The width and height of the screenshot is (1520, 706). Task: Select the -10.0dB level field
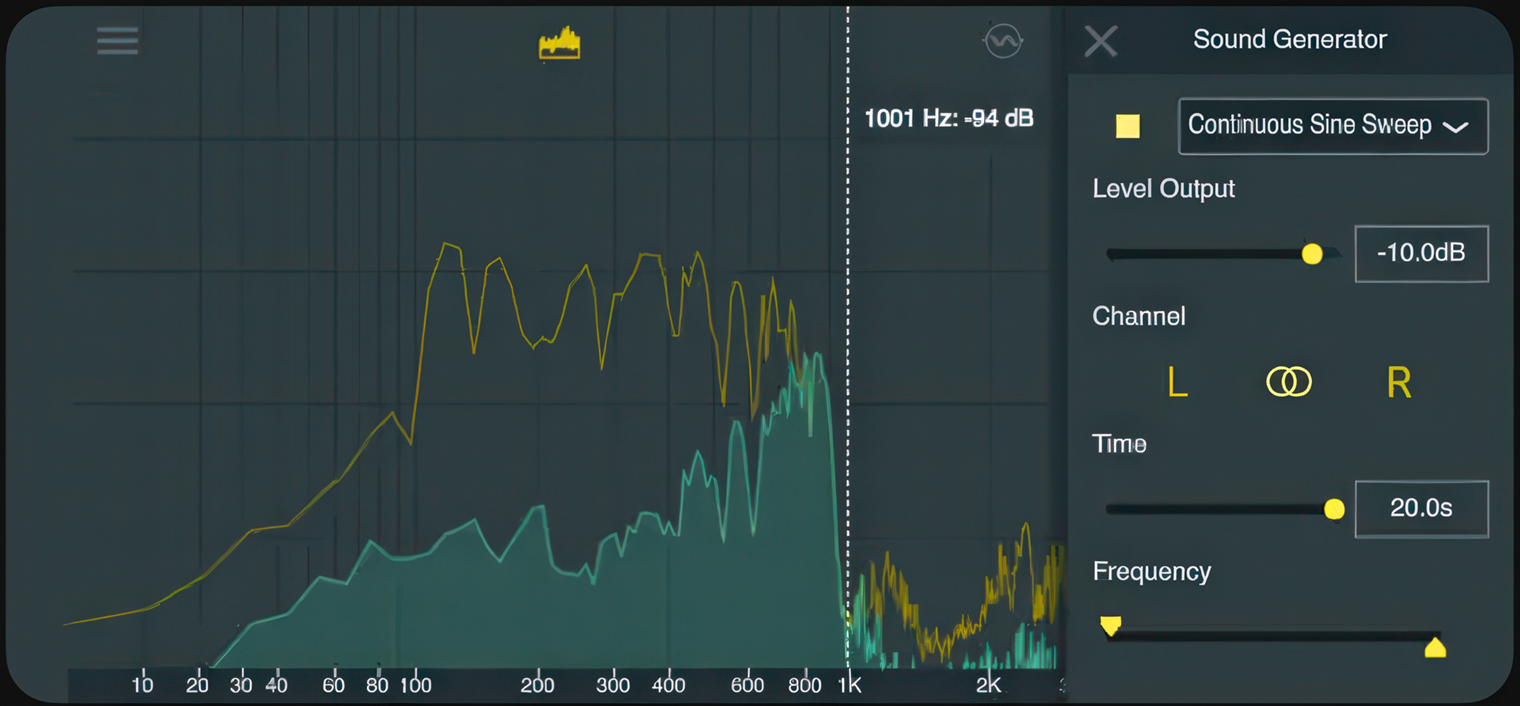(1420, 253)
